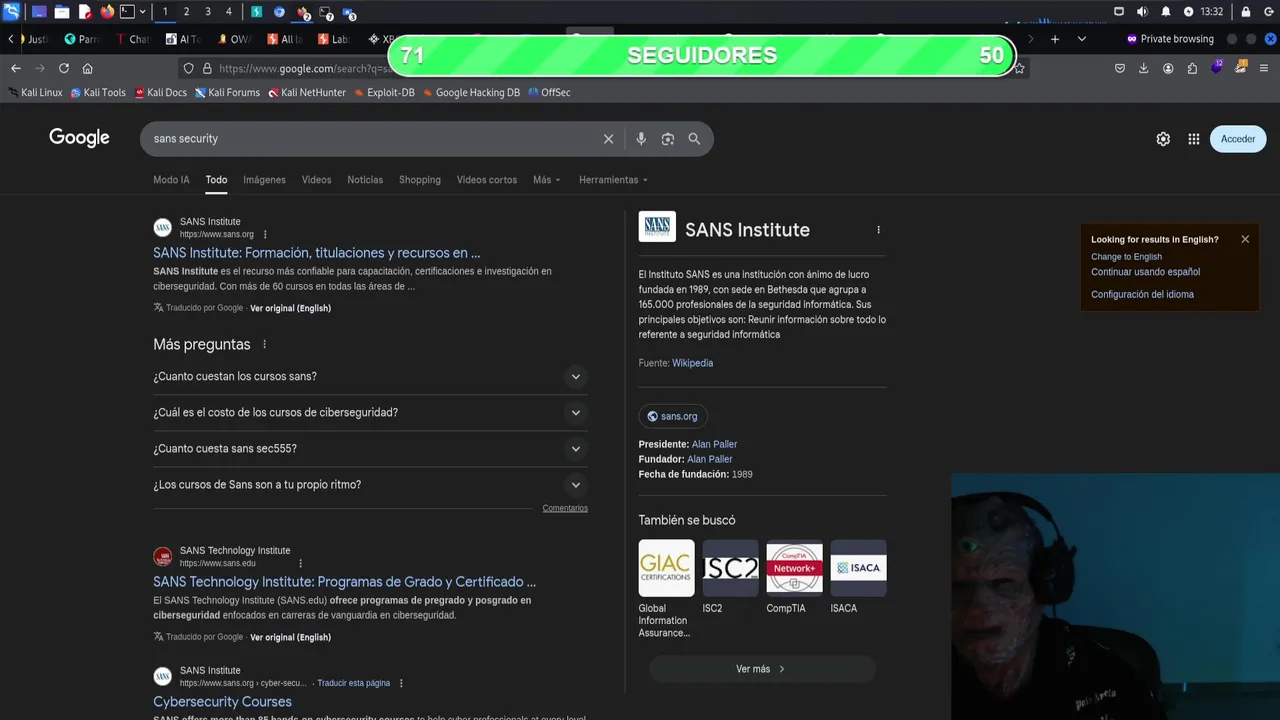
Task: Switch to workspace 2
Action: [186, 12]
